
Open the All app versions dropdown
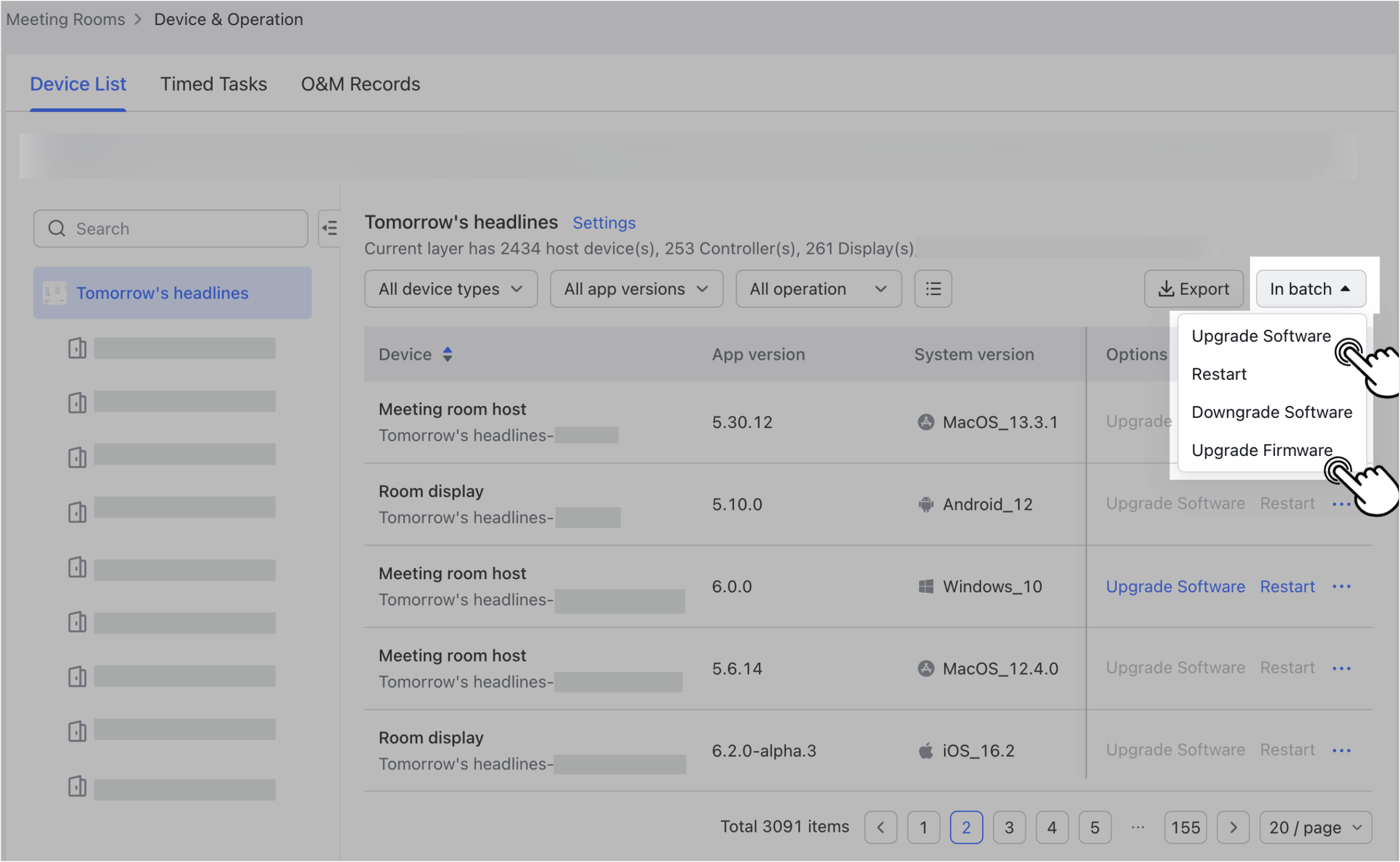[x=636, y=288]
